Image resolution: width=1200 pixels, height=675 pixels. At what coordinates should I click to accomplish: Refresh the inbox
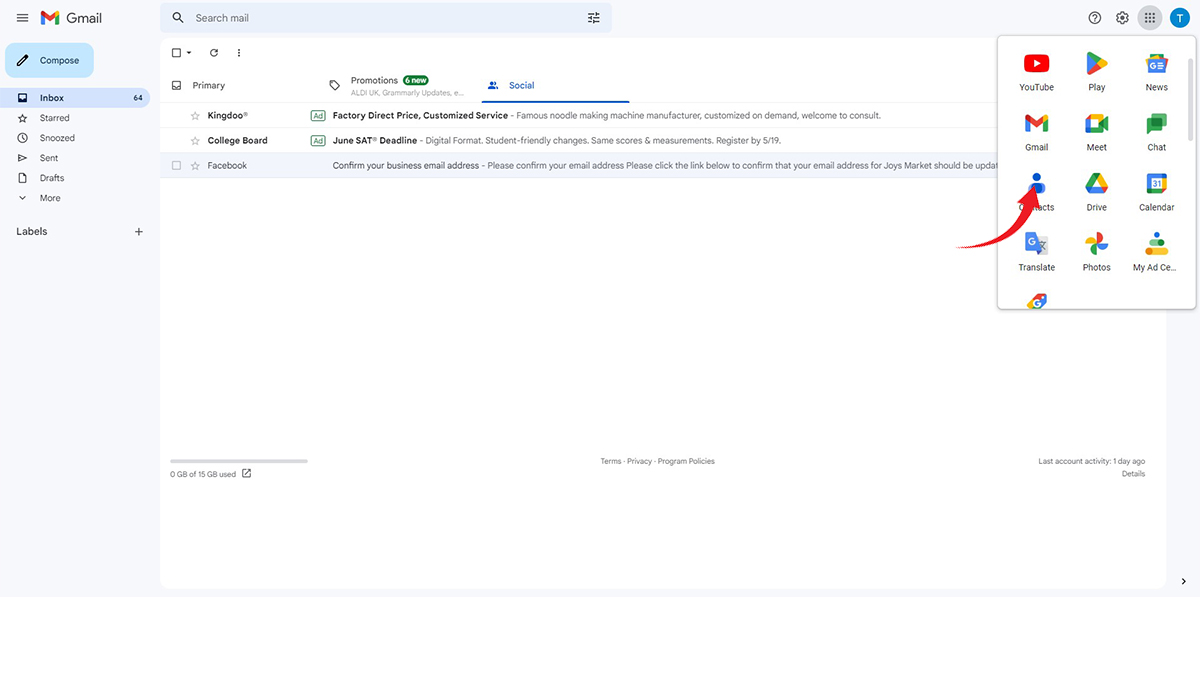[214, 53]
